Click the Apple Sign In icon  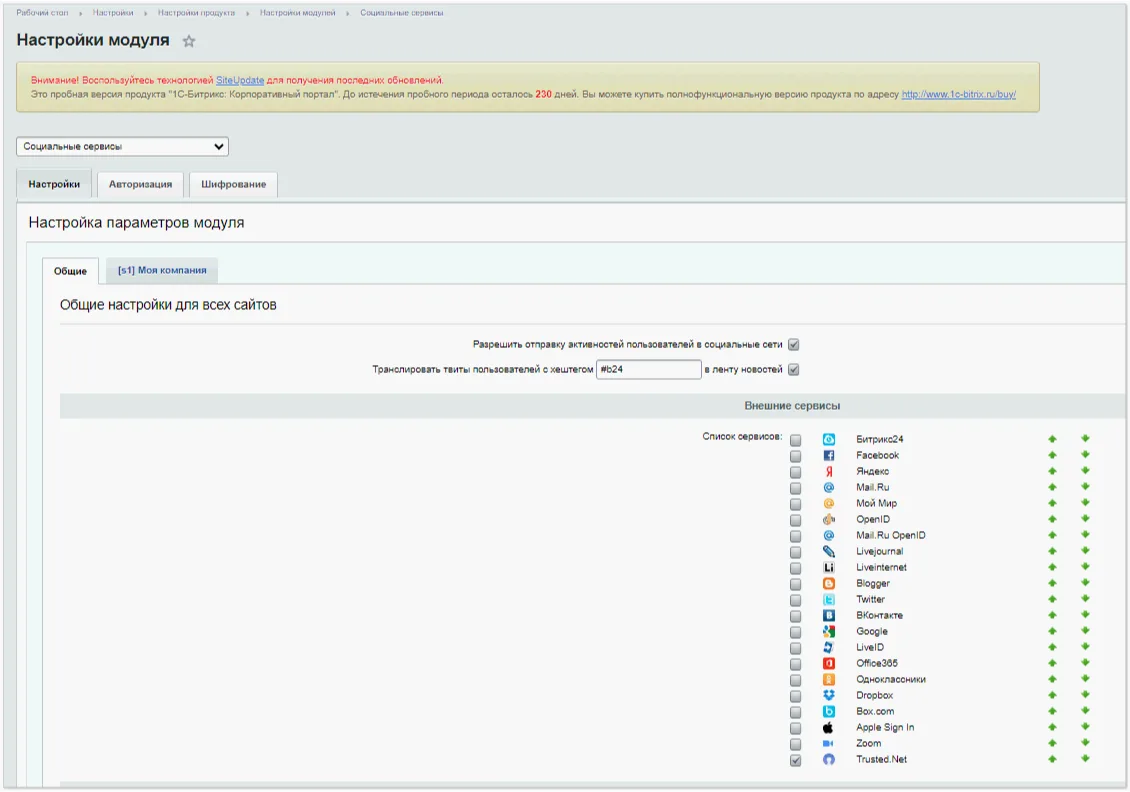828,727
